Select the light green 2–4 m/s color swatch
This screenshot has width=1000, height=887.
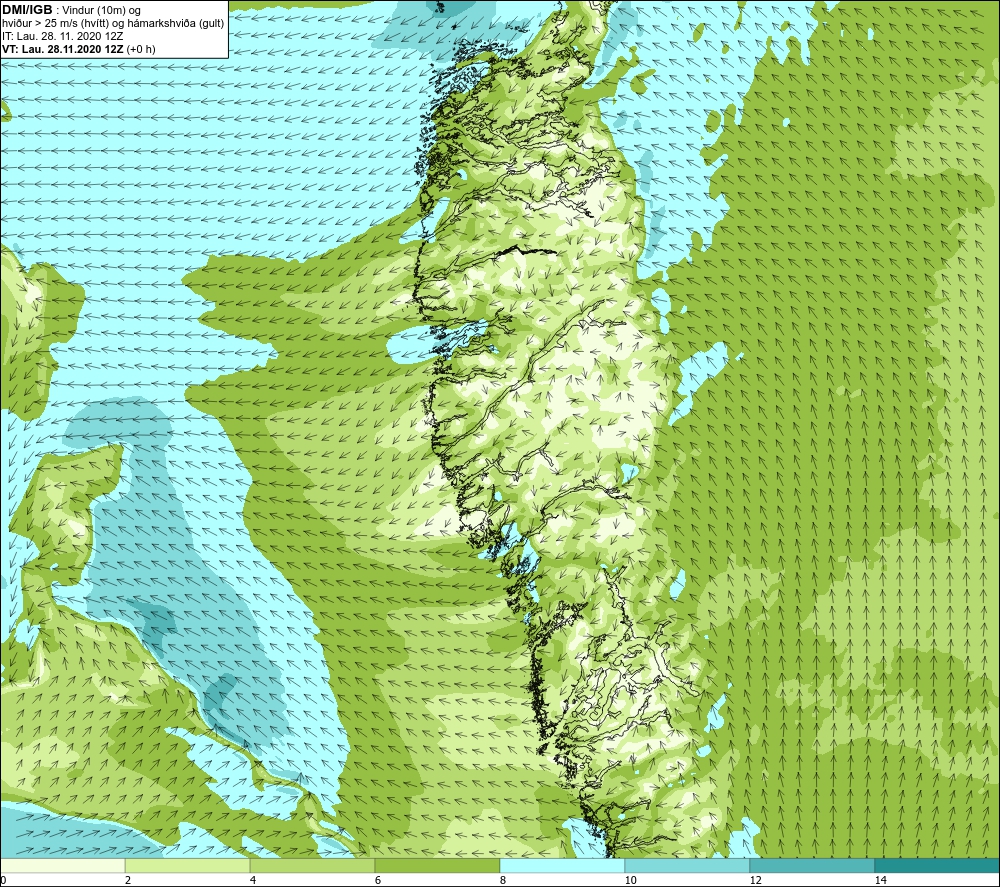[x=188, y=866]
